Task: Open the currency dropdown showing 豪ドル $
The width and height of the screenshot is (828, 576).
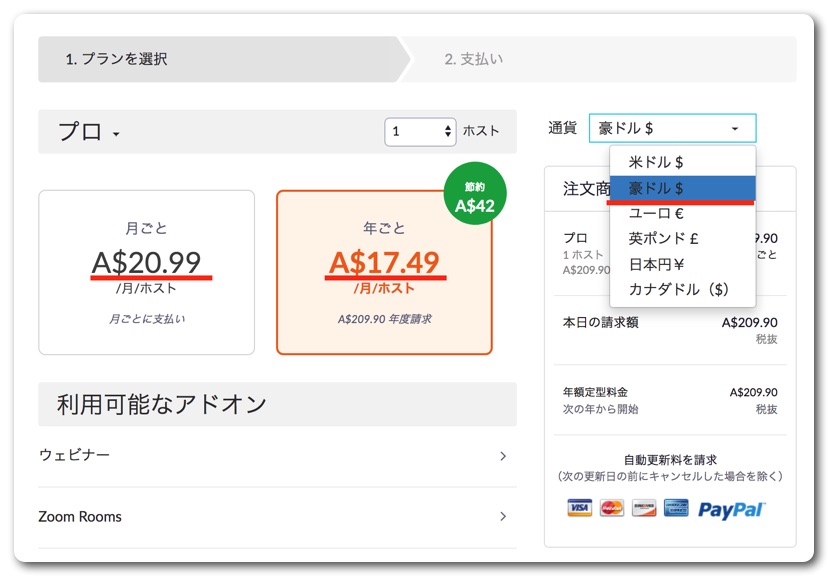Action: pyautogui.click(x=672, y=128)
